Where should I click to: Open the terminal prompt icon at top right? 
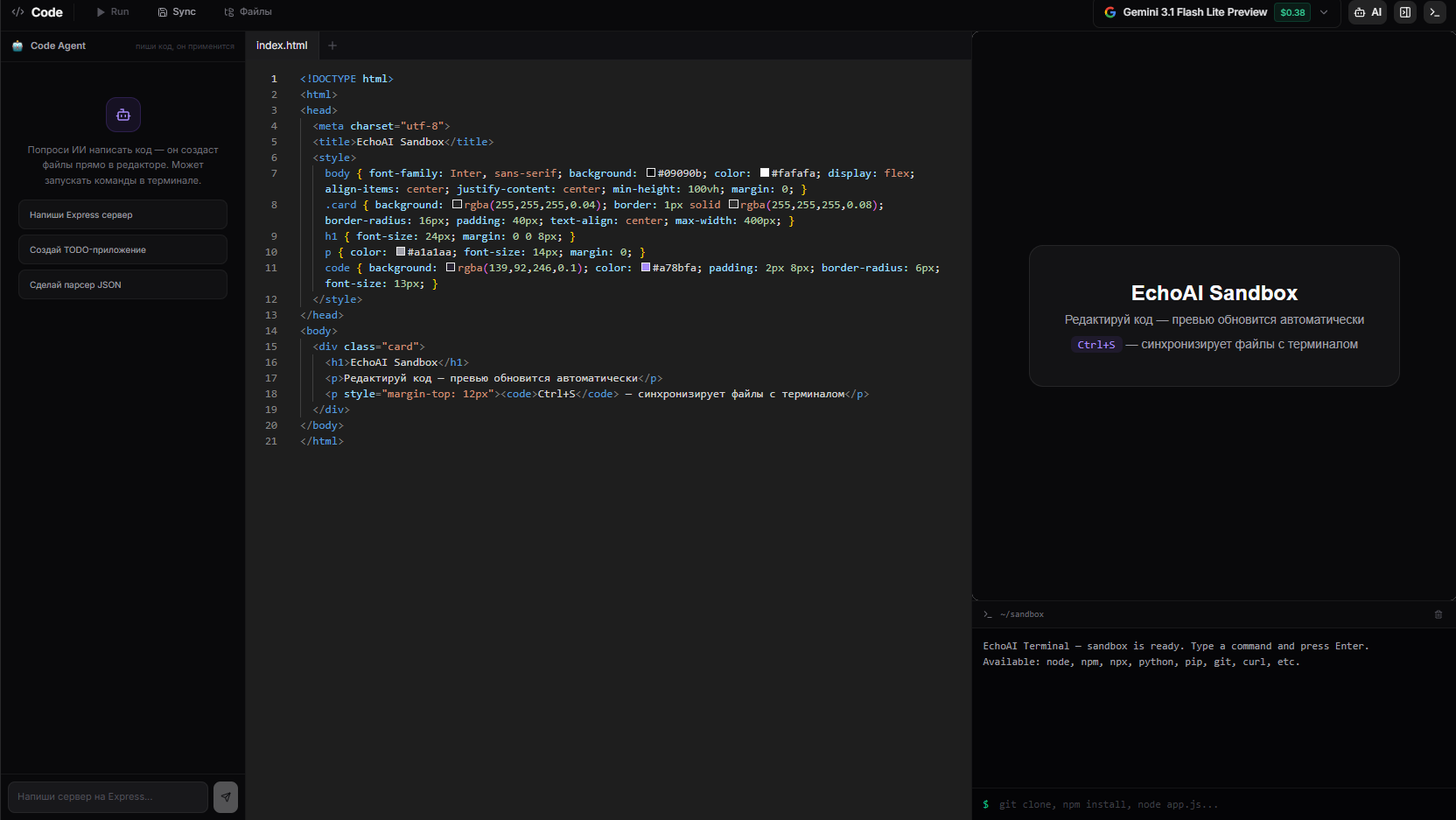[x=1434, y=13]
